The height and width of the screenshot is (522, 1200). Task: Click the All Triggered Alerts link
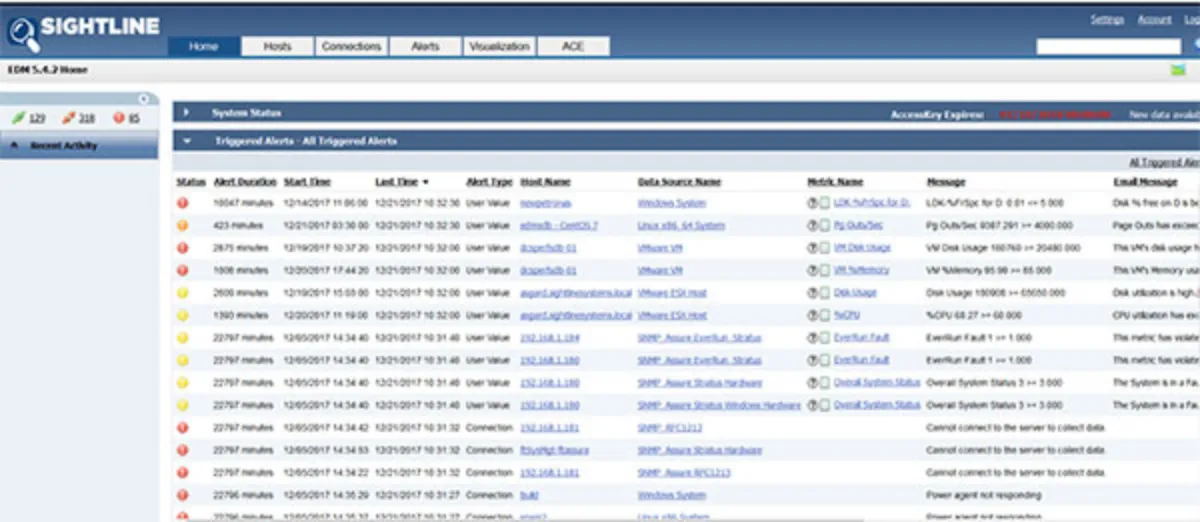(1164, 162)
